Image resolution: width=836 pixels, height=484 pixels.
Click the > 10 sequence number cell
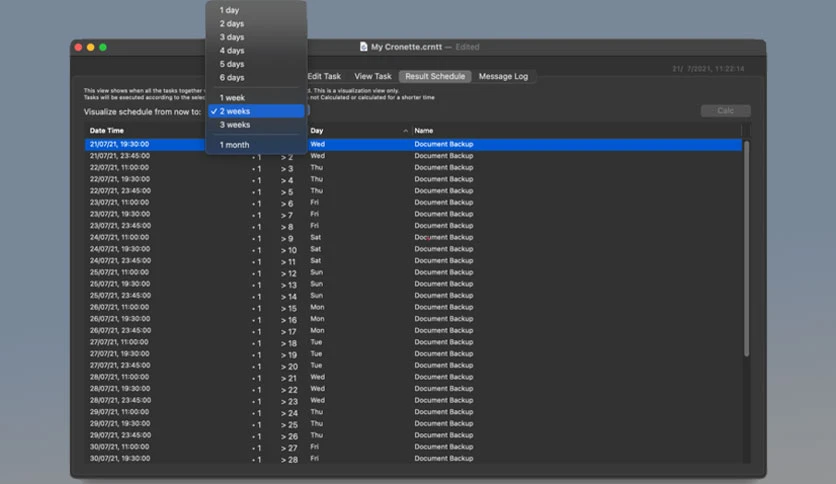[x=289, y=251]
